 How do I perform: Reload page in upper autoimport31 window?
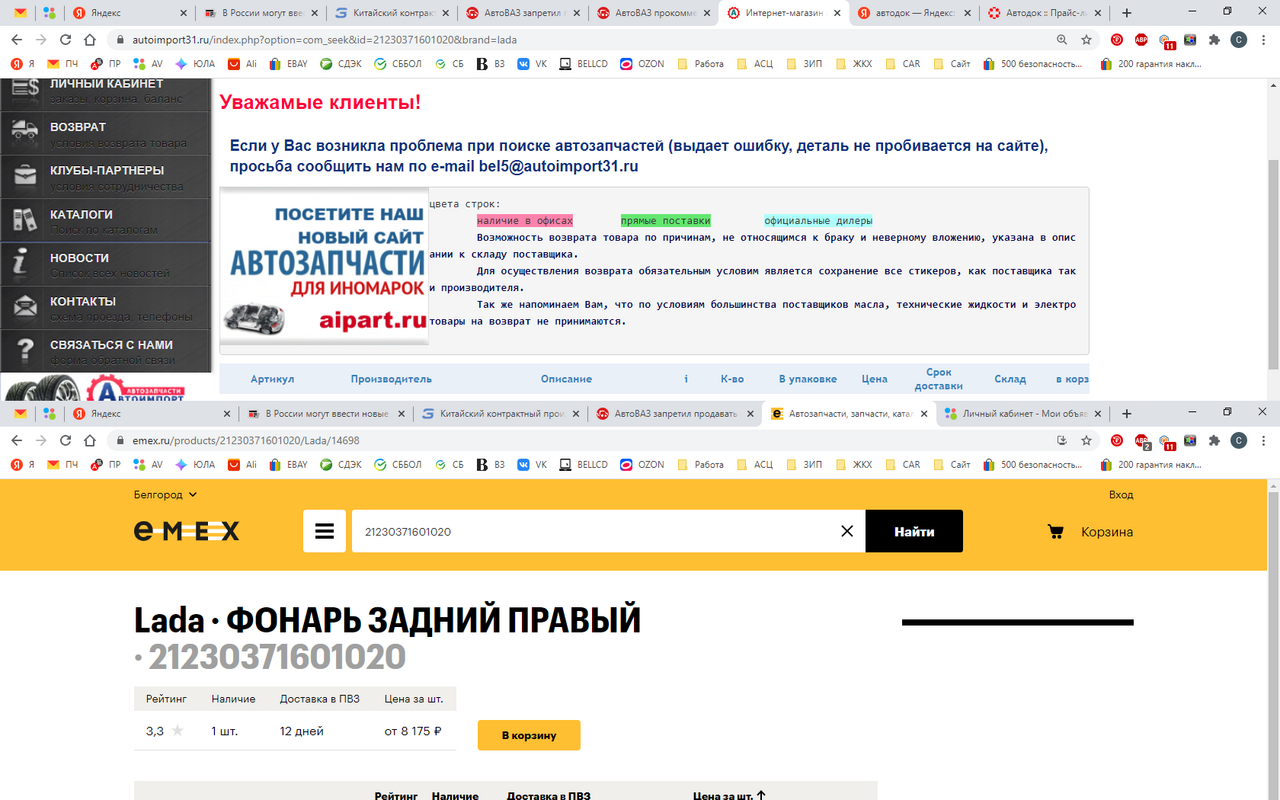pos(65,40)
